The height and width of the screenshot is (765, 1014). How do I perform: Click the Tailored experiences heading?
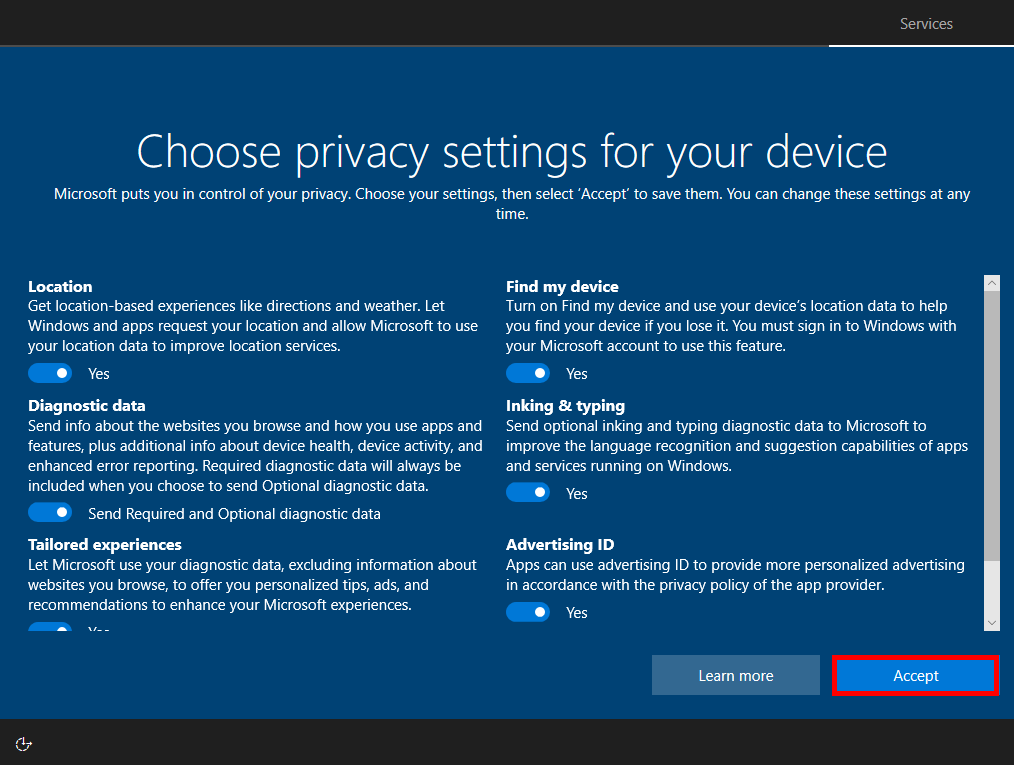pyautogui.click(x=105, y=545)
